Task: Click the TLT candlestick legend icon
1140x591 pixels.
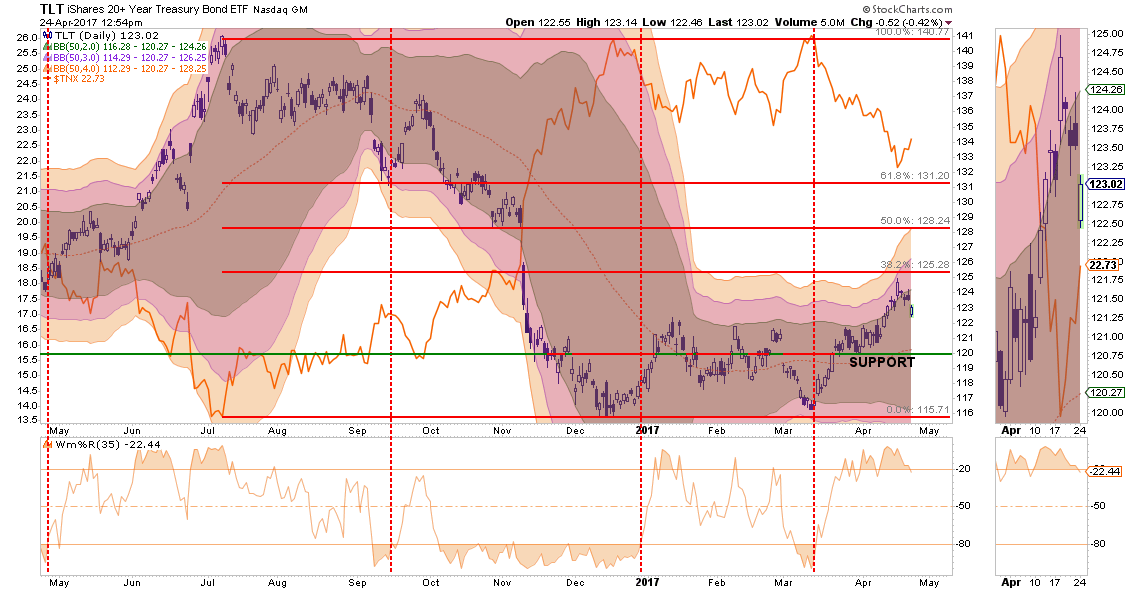Action: pos(47,33)
